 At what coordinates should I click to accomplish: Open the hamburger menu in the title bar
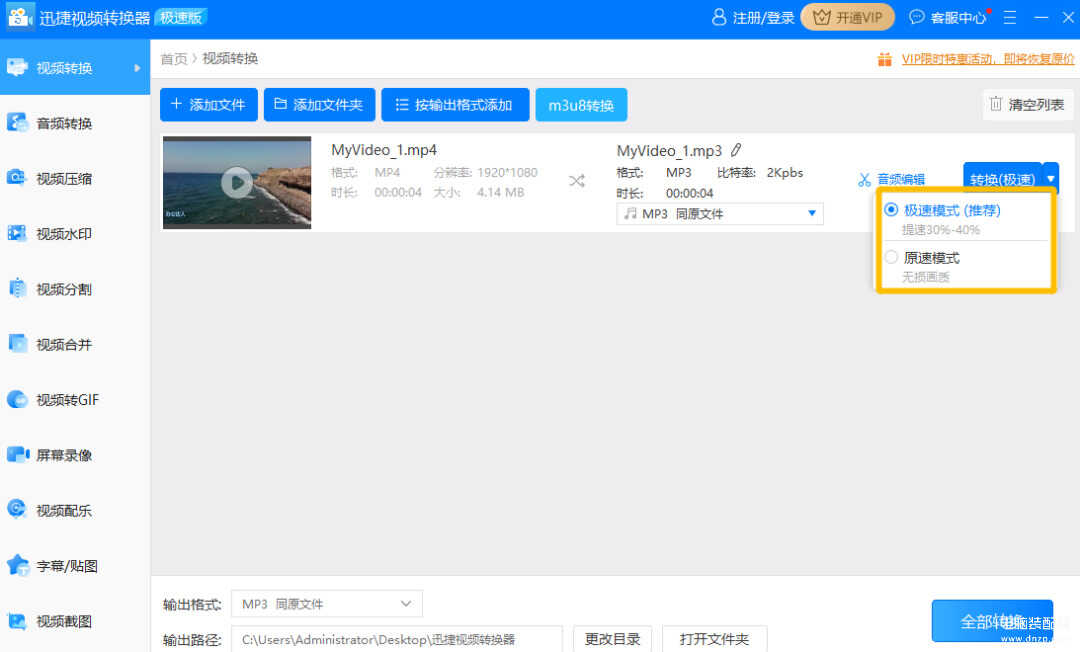pos(1010,17)
